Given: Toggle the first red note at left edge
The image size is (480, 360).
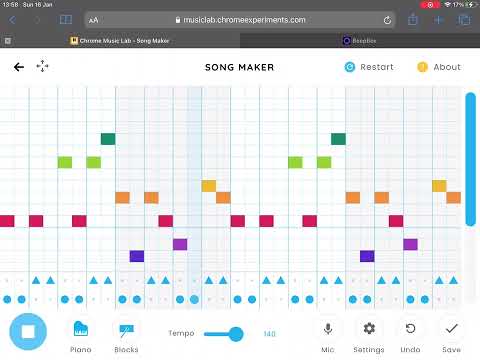Looking at the screenshot, I should pos(7,221).
